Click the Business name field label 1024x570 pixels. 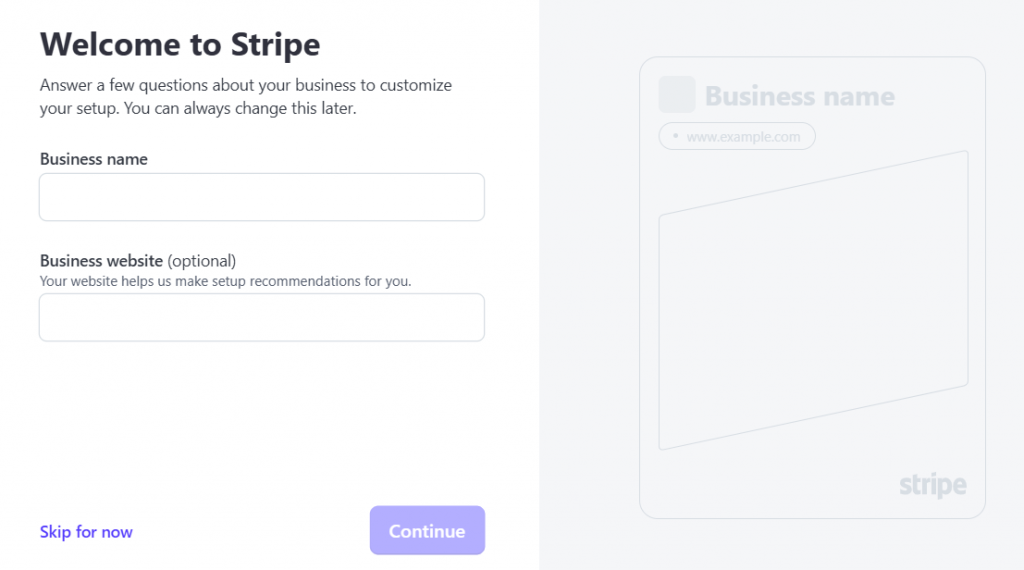(94, 159)
